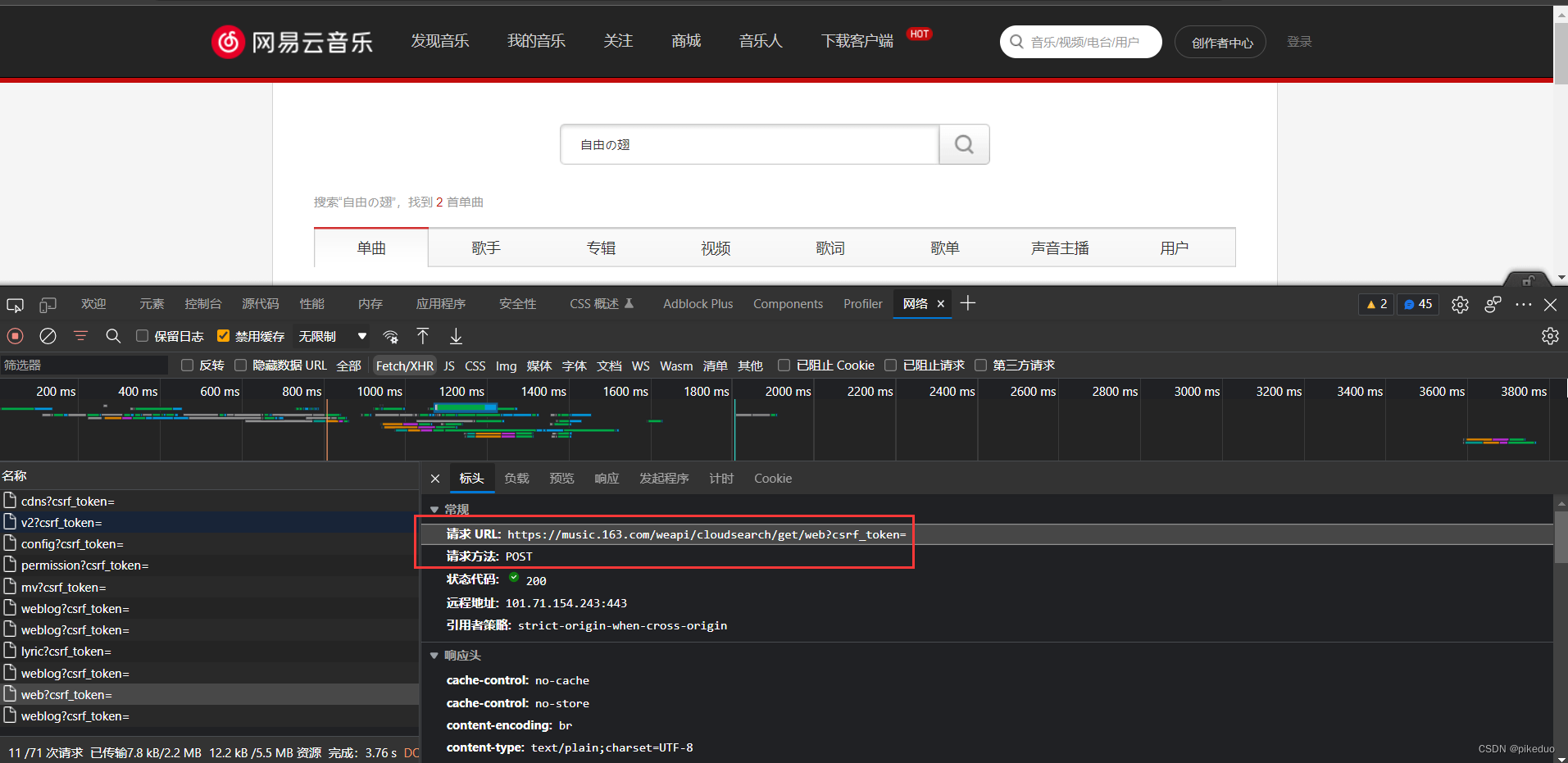1568x763 pixels.
Task: Open the 无限制 throttling dropdown
Action: [332, 336]
